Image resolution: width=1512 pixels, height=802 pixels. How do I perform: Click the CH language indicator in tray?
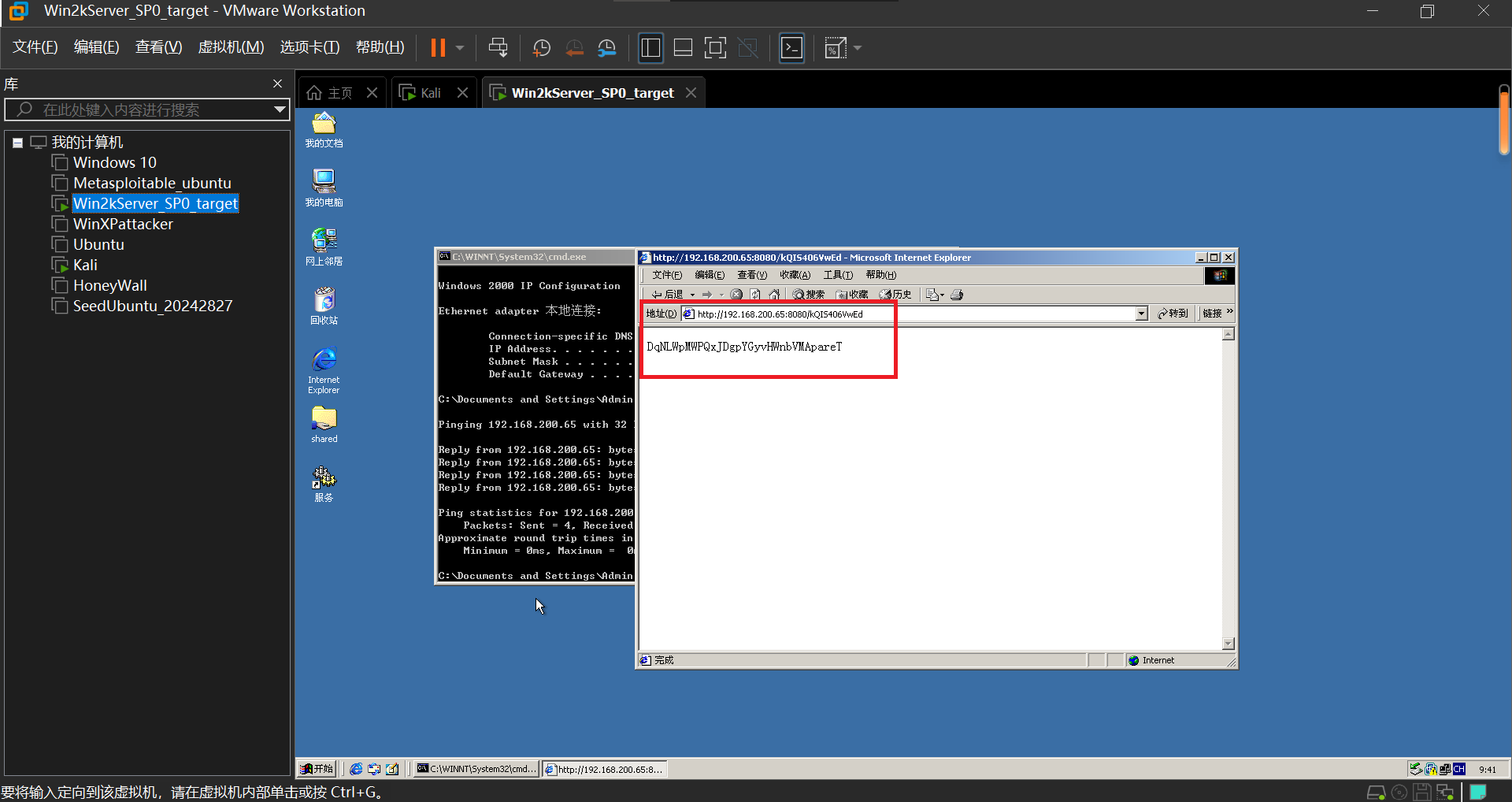[1459, 769]
